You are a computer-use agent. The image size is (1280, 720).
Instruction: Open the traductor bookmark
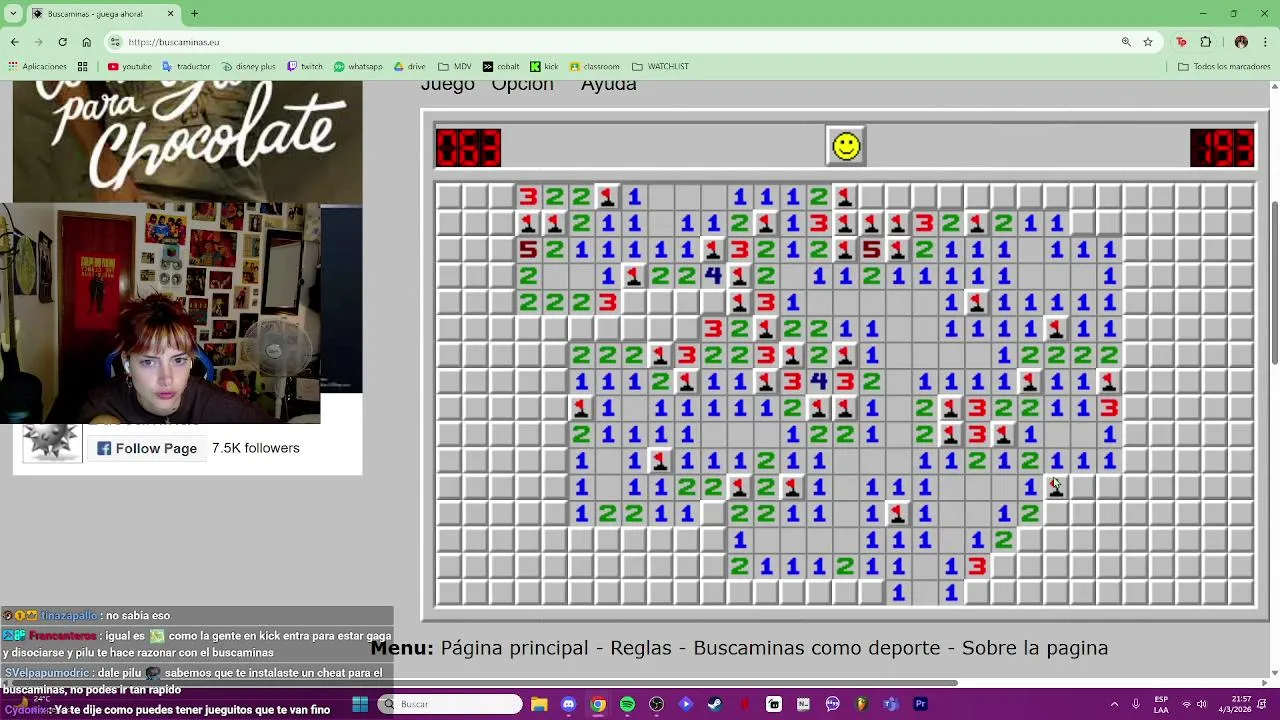click(186, 67)
